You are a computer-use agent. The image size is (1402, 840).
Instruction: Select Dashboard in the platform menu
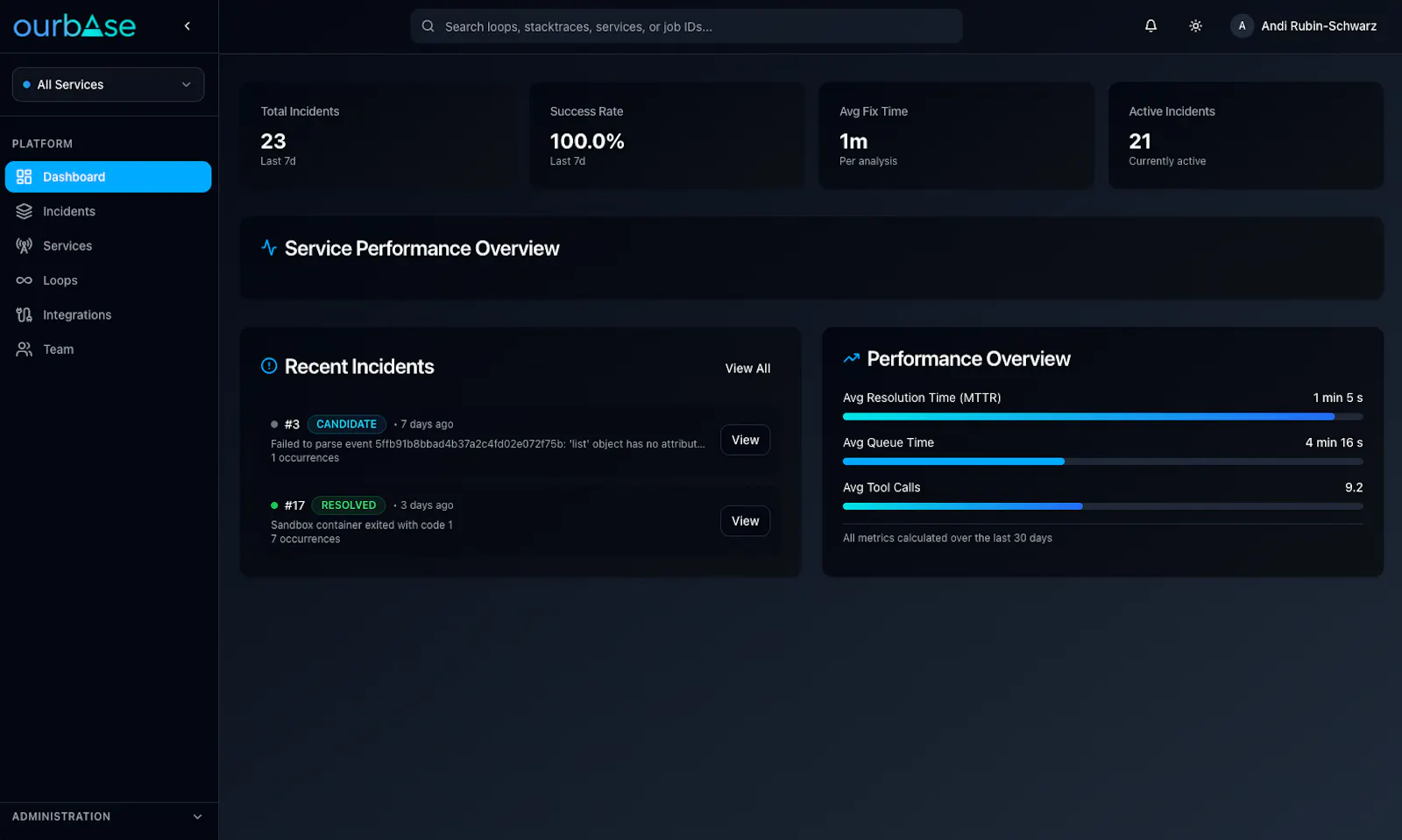(108, 177)
